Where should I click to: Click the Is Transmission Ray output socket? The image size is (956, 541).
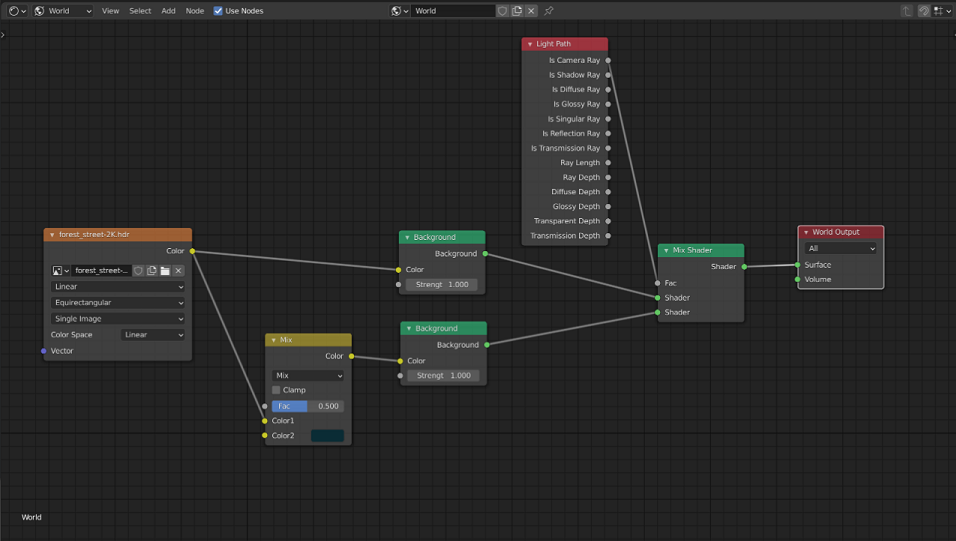tap(608, 148)
